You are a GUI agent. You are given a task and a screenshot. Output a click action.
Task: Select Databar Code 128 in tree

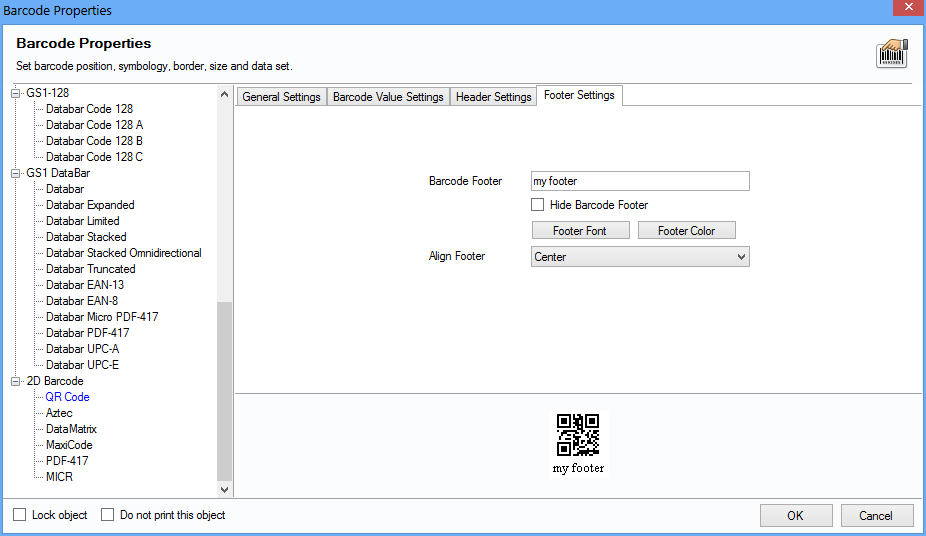(x=90, y=109)
